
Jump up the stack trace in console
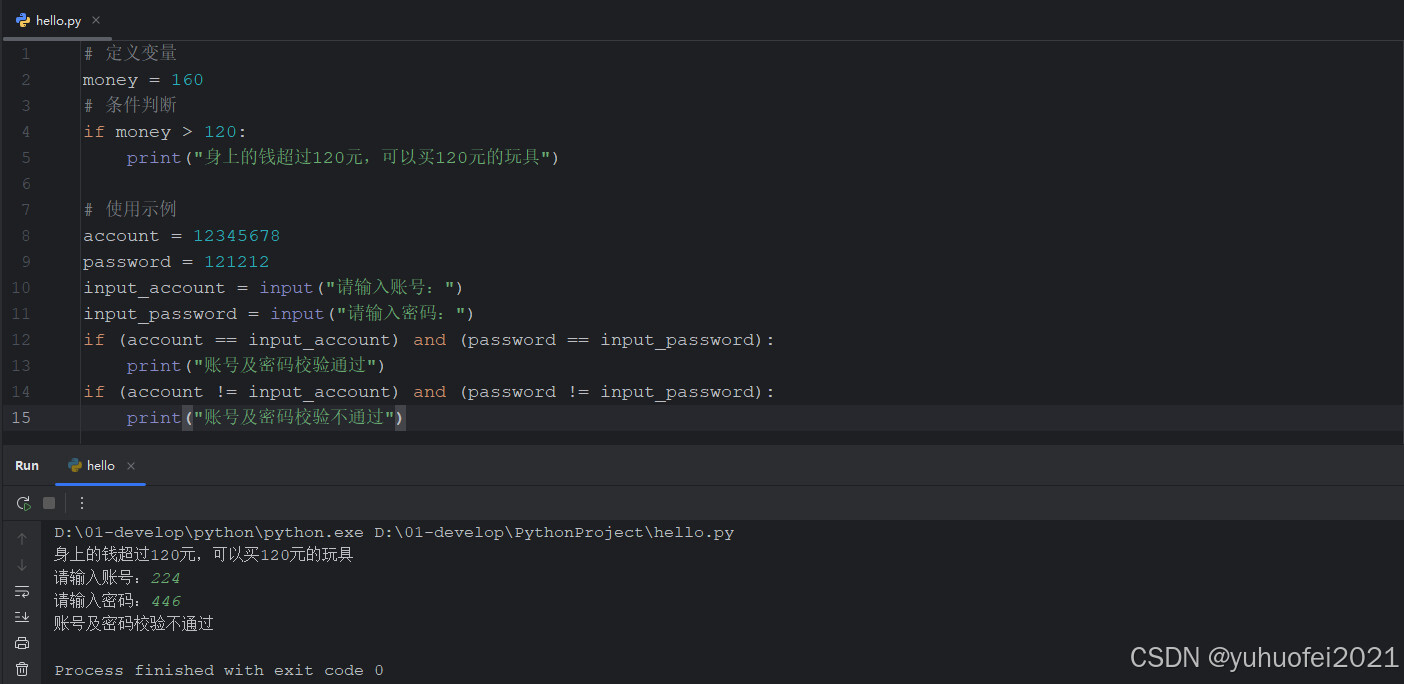[x=22, y=539]
